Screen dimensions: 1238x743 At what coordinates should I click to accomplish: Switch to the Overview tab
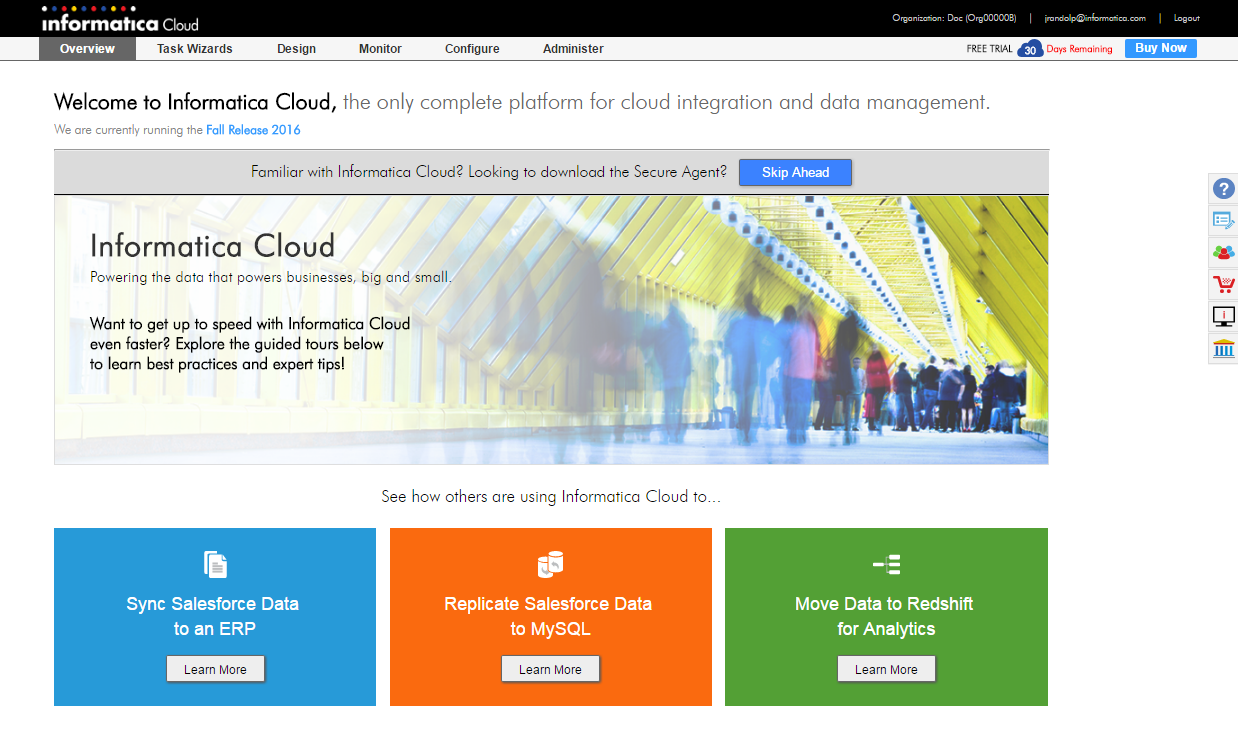pyautogui.click(x=87, y=49)
